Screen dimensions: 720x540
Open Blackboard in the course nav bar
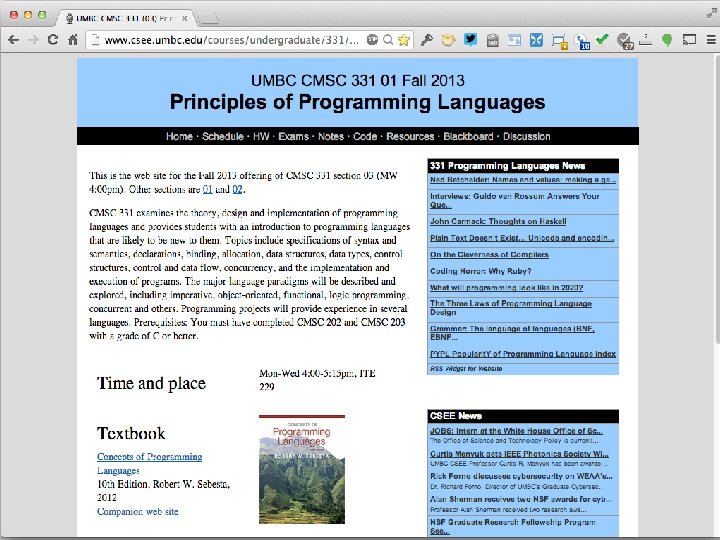click(468, 136)
